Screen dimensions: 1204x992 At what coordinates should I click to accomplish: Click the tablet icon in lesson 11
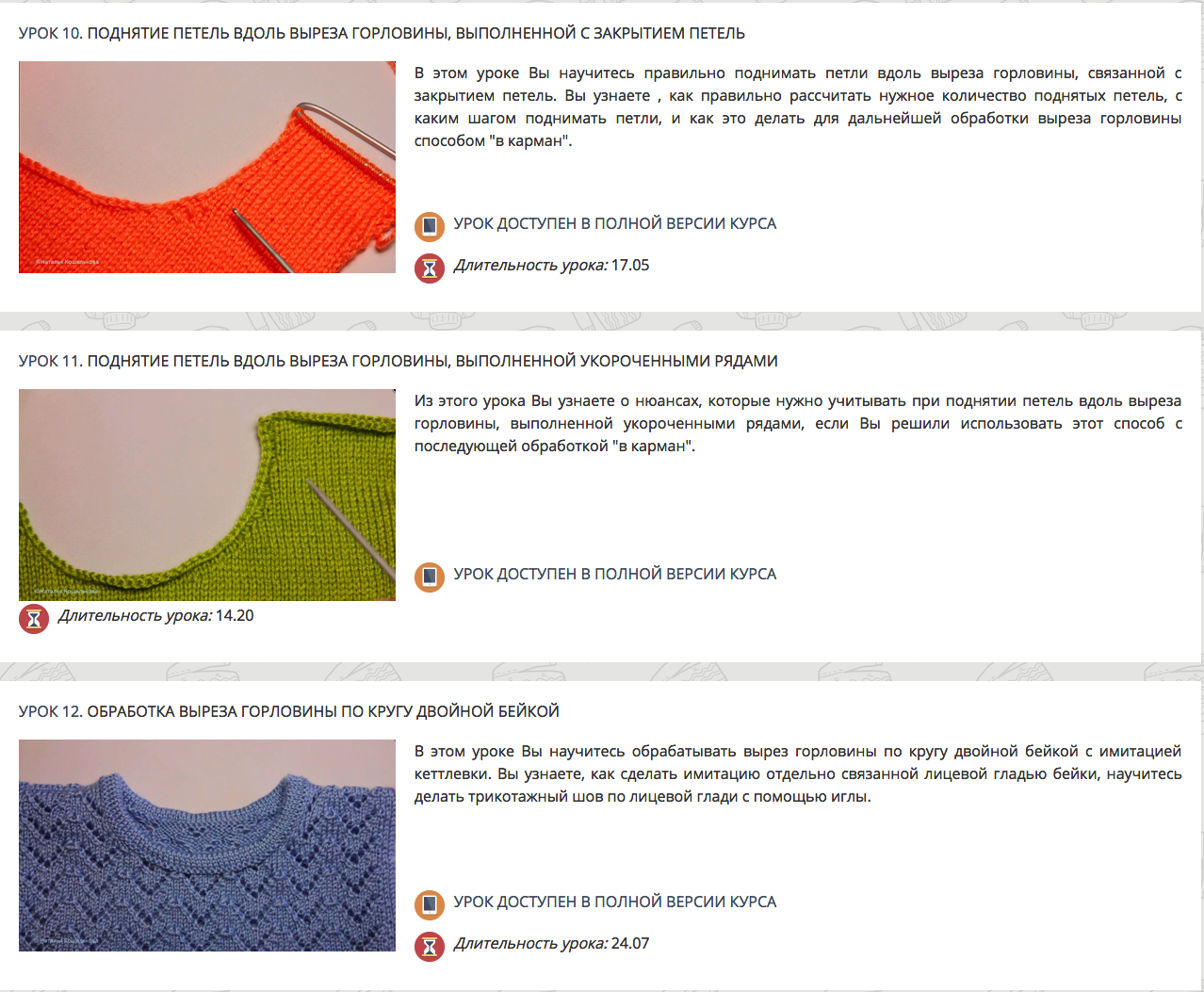point(430,577)
